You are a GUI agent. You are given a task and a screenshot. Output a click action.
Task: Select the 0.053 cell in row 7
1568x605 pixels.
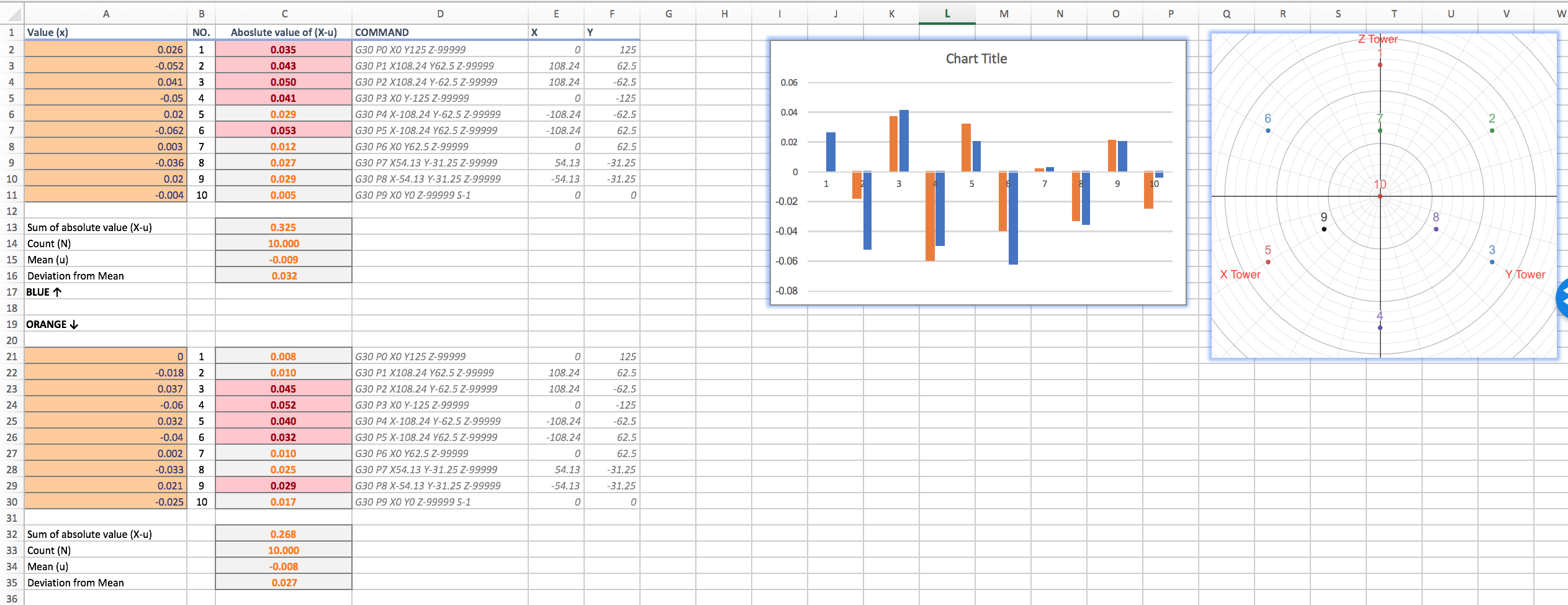pyautogui.click(x=284, y=130)
